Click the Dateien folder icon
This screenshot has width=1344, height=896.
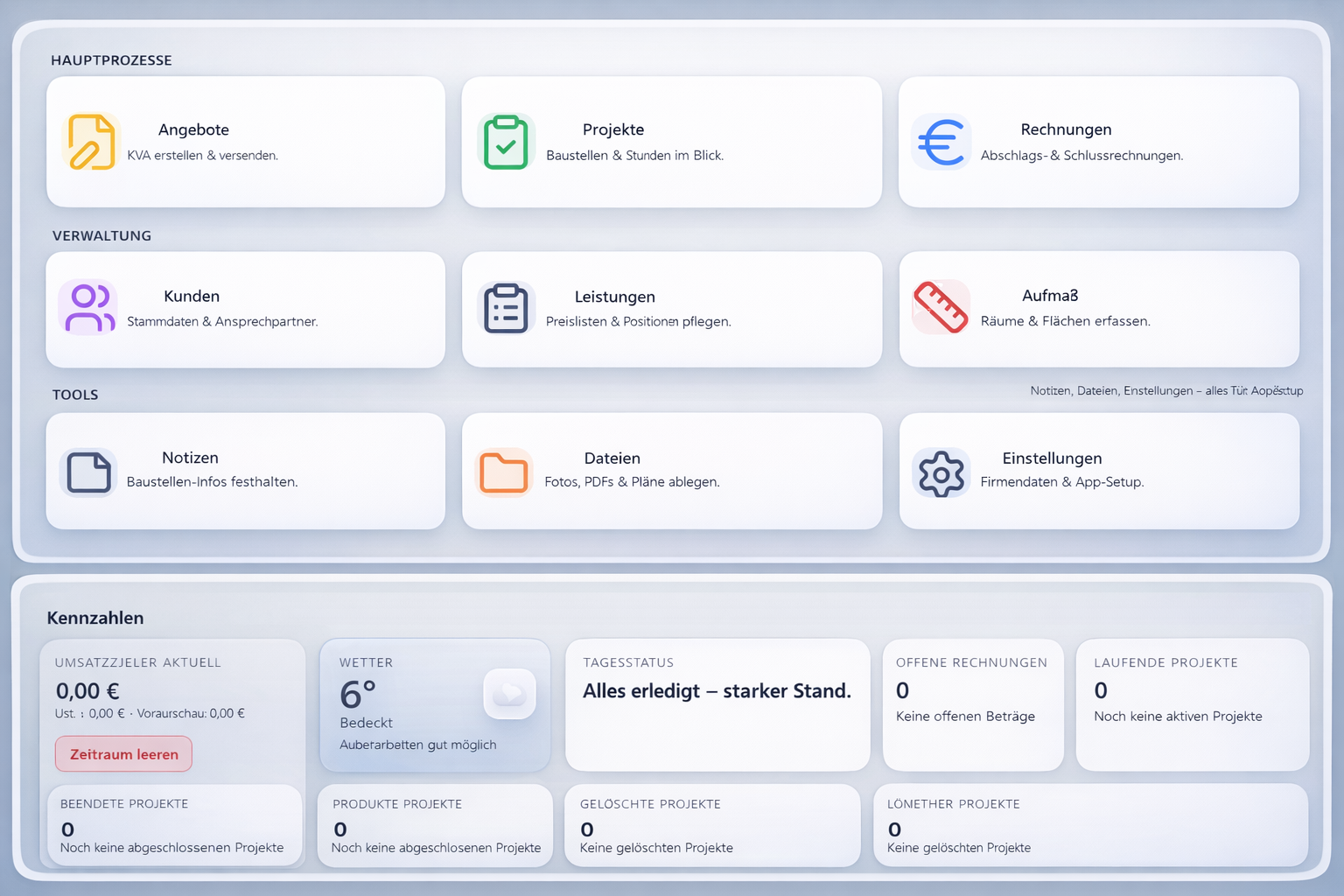click(504, 472)
